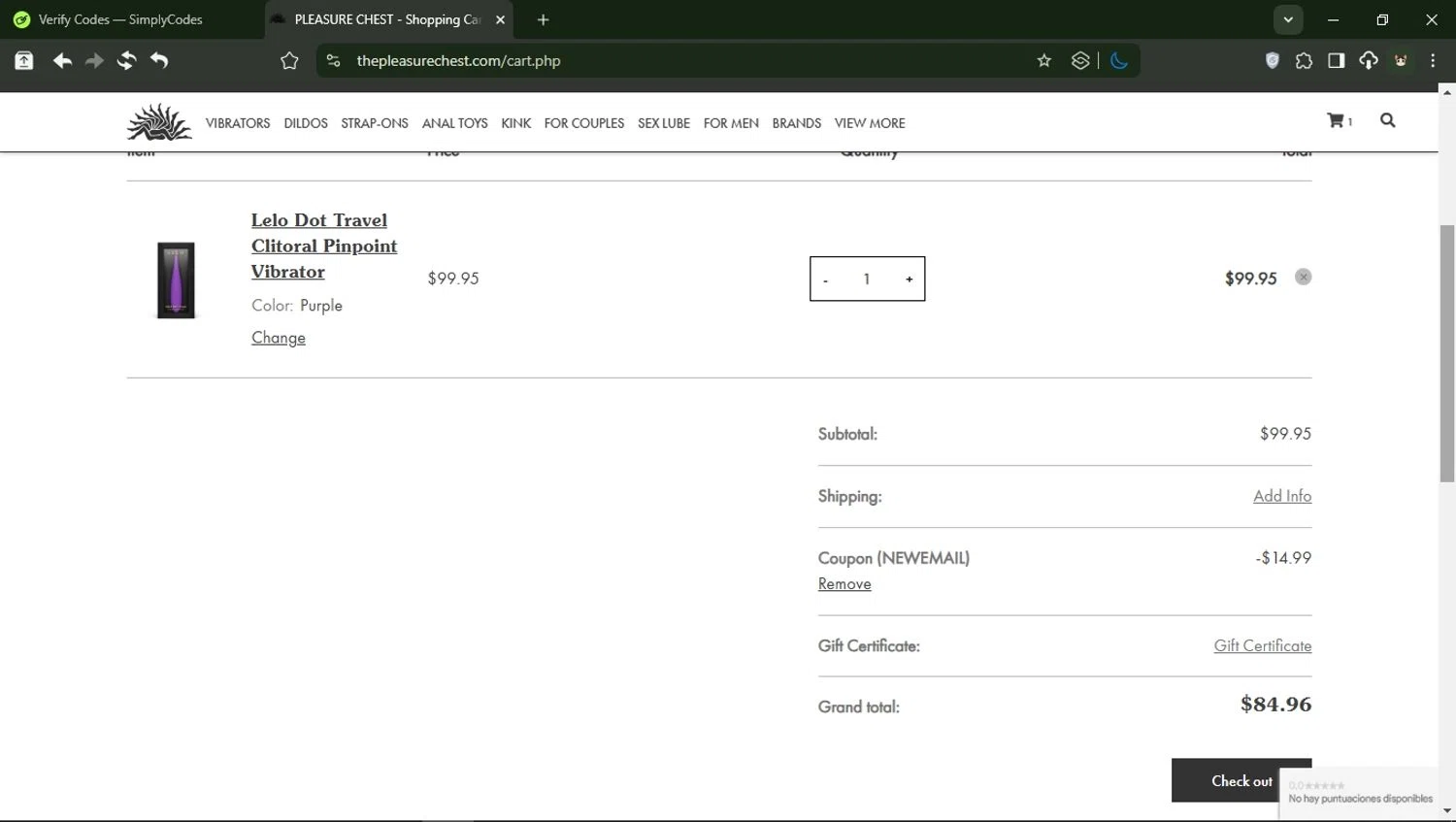Viewport: 1456px width, 822px height.
Task: Open the extensions puzzle piece icon
Action: tap(1304, 61)
